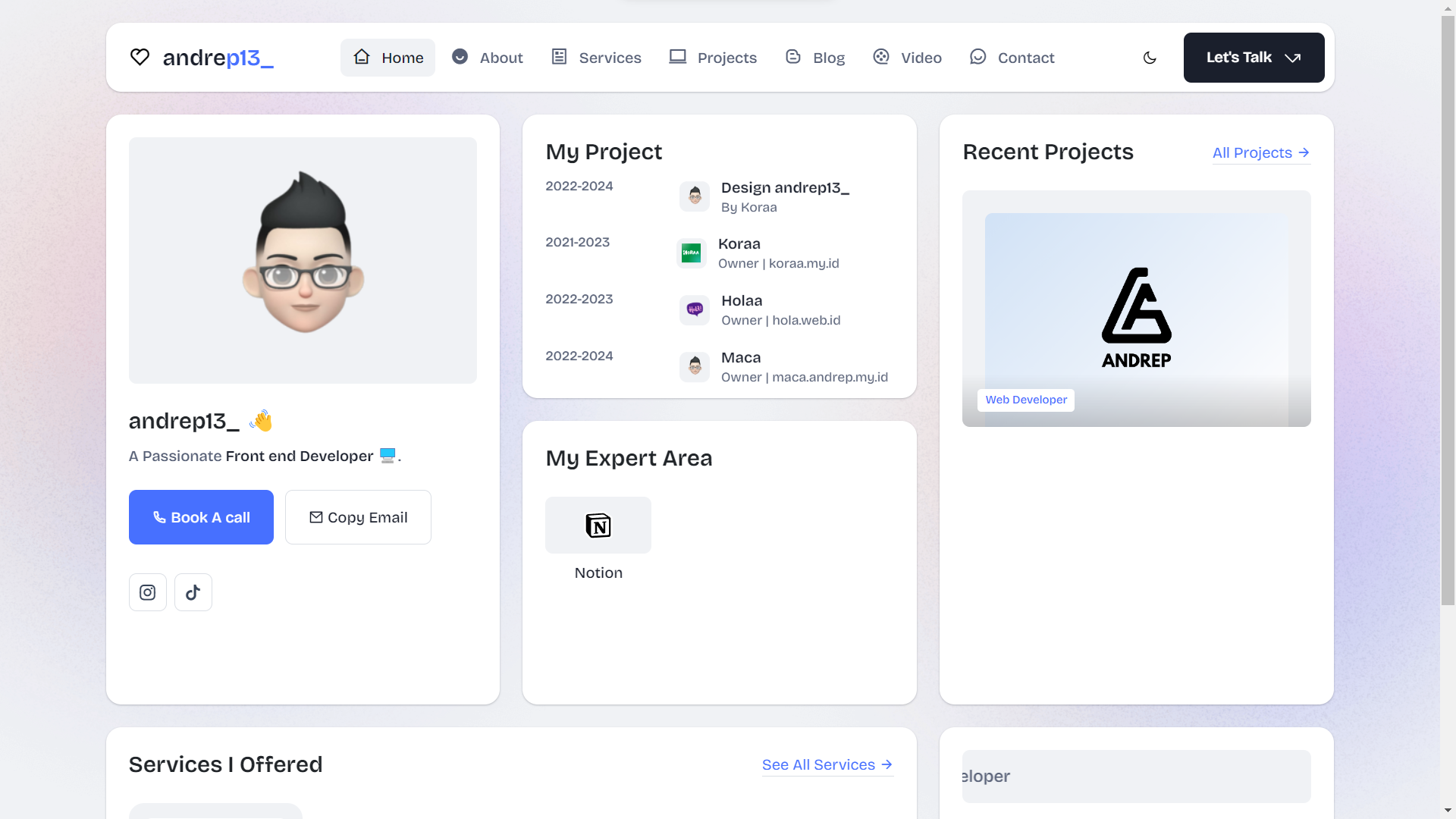Screen dimensions: 1456x819
Task: Toggle dark mode moon icon
Action: click(1150, 58)
